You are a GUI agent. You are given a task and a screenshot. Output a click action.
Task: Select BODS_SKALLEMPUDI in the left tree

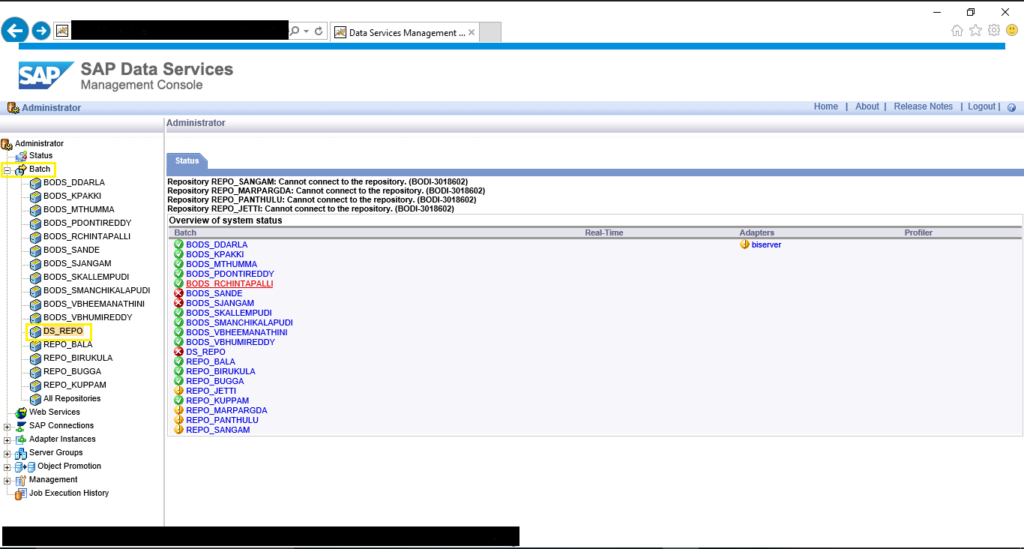coord(86,277)
